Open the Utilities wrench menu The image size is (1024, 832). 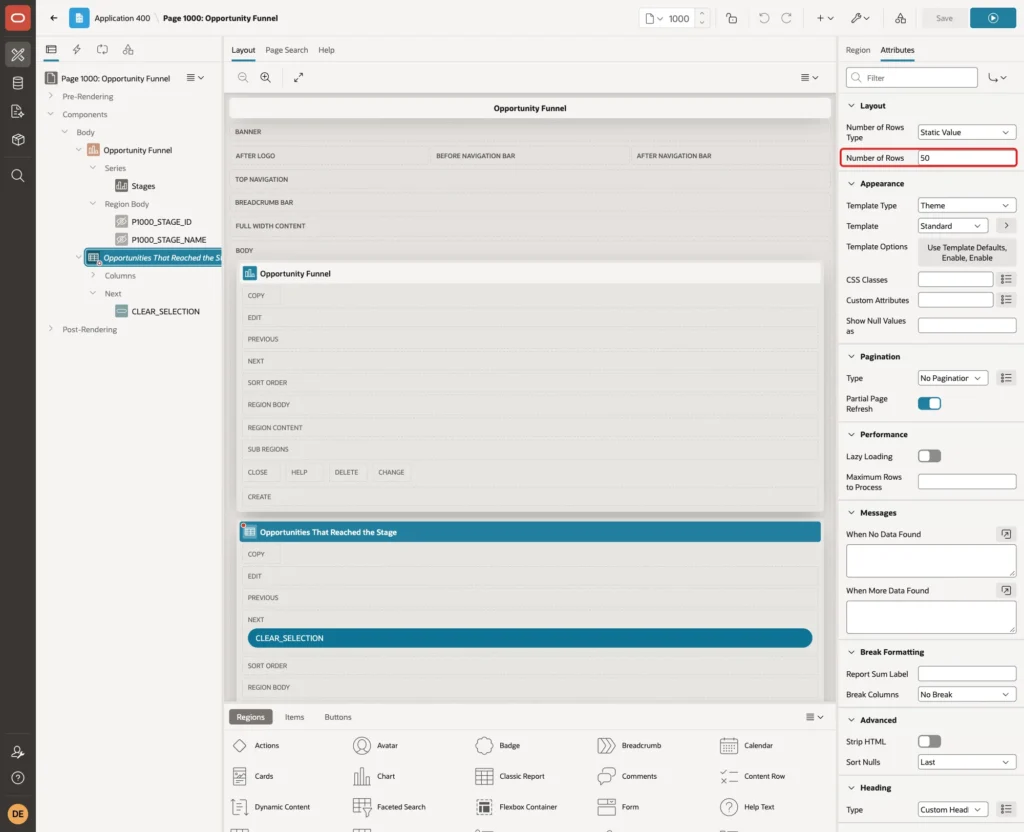coord(860,18)
